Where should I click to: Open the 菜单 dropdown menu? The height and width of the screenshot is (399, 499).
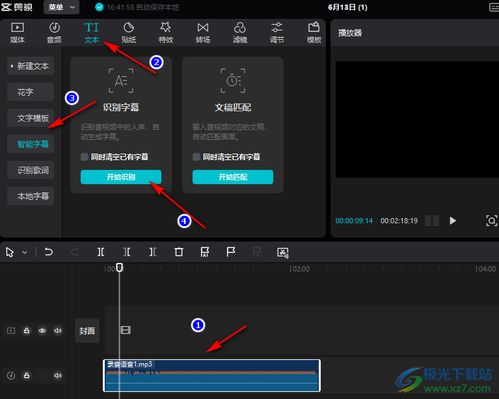[x=62, y=7]
